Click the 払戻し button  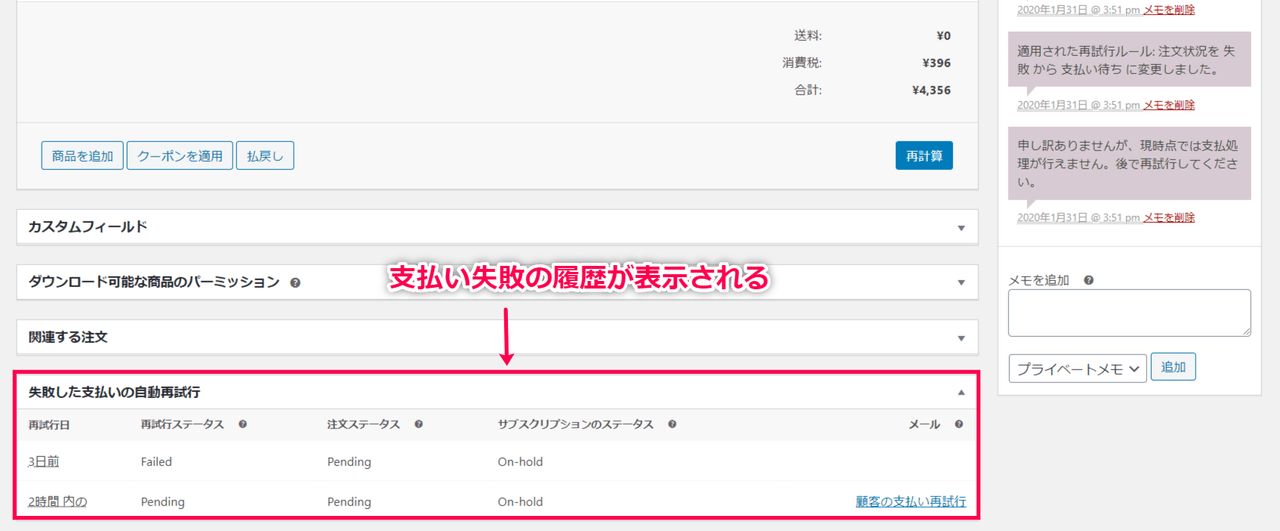265,156
